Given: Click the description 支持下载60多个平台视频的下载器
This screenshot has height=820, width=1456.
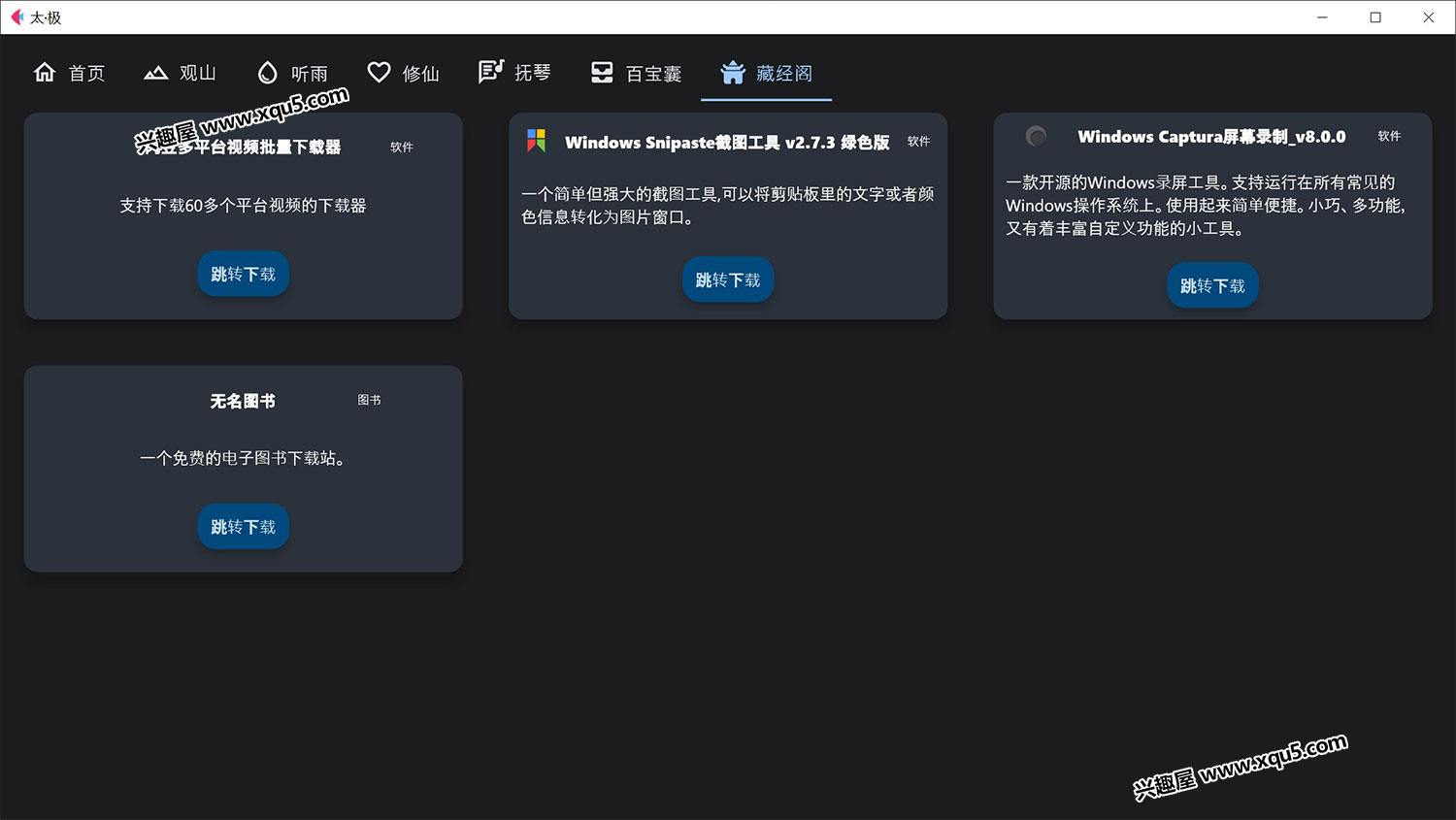Looking at the screenshot, I should [x=243, y=206].
